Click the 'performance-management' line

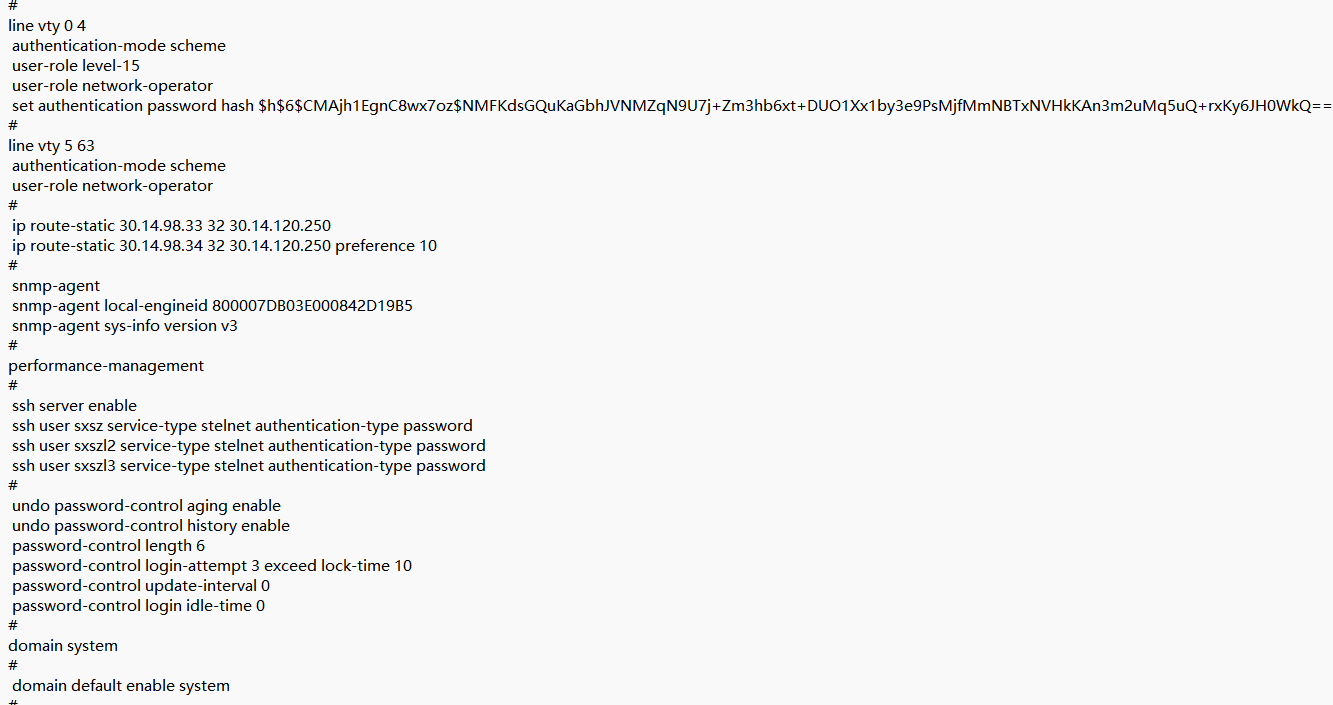(x=106, y=365)
